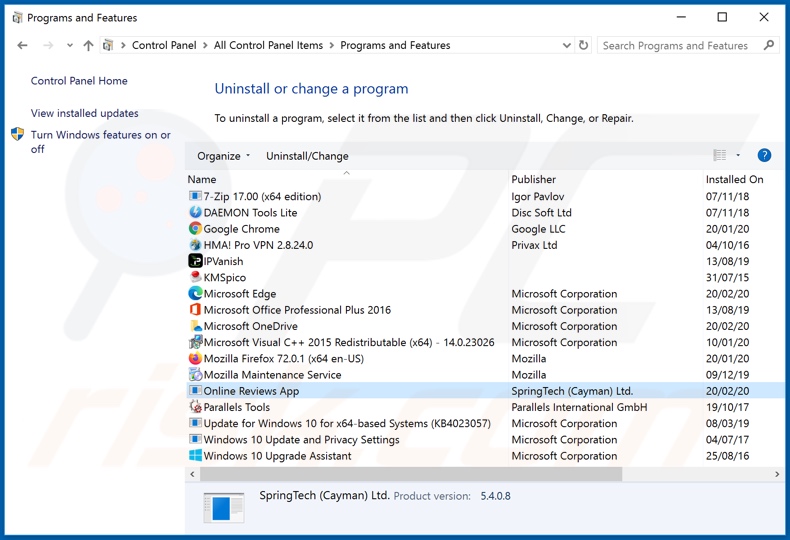
Task: Go up one level with up arrow
Action: pos(88,45)
